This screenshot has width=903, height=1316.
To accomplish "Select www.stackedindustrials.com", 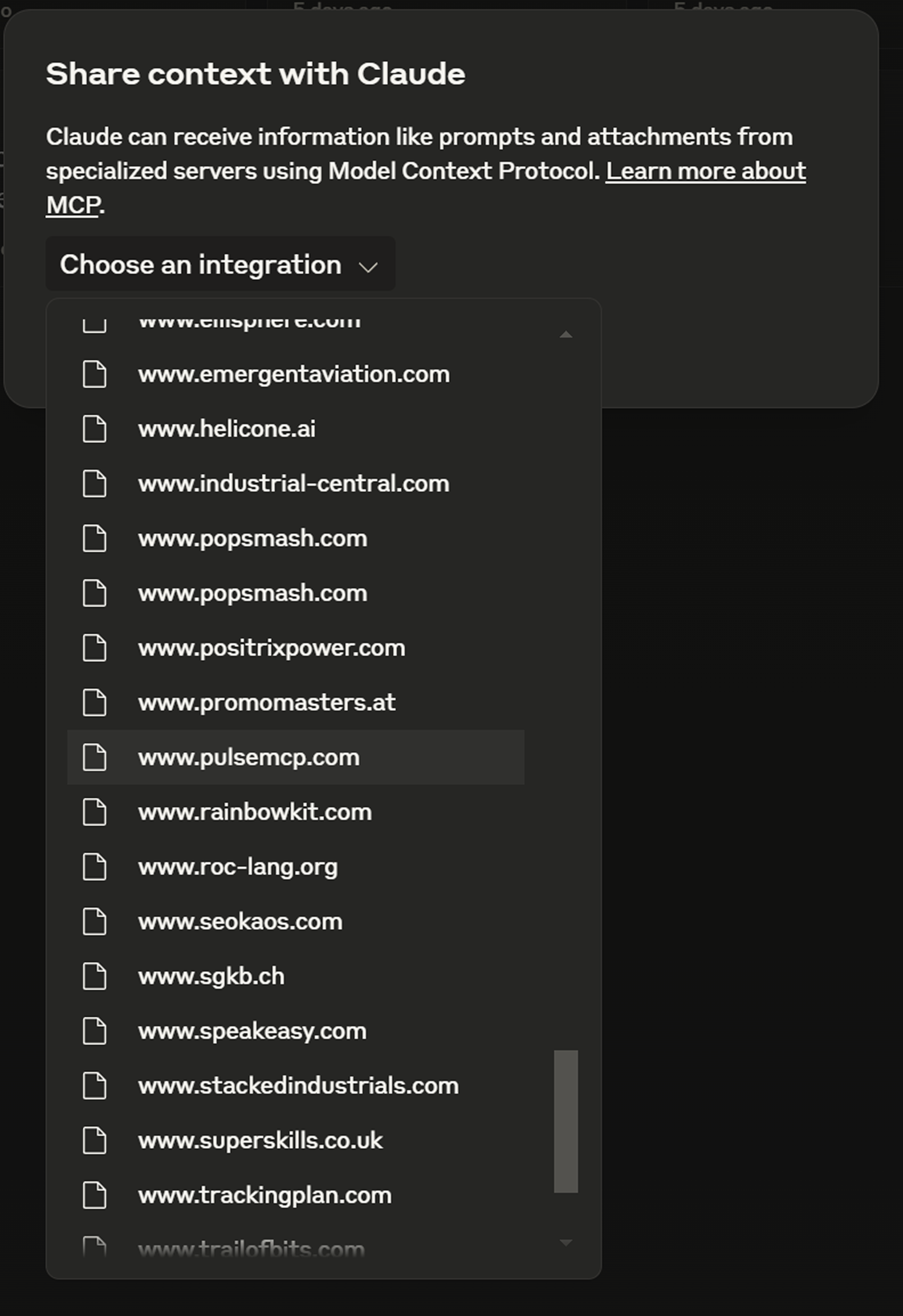I will coord(295,1086).
